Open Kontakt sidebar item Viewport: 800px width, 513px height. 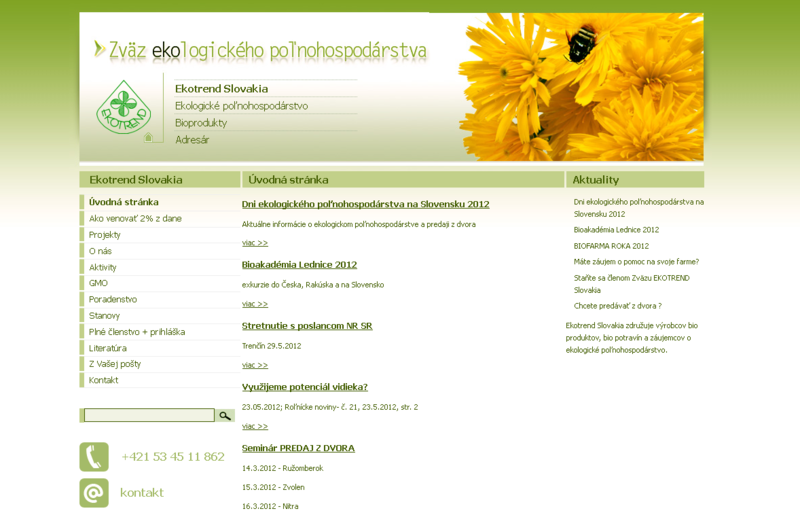tap(103, 381)
